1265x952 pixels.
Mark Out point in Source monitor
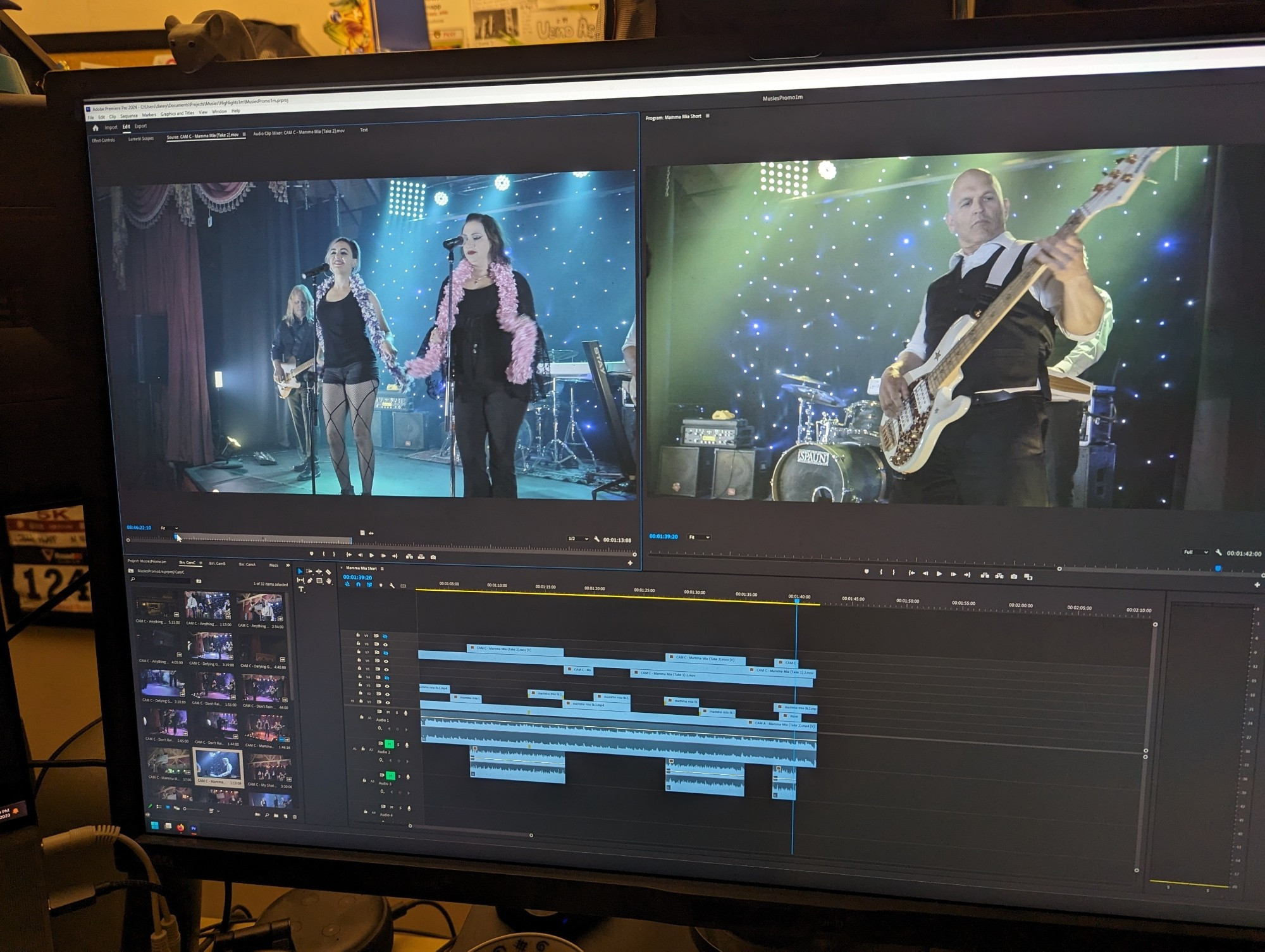coord(334,554)
